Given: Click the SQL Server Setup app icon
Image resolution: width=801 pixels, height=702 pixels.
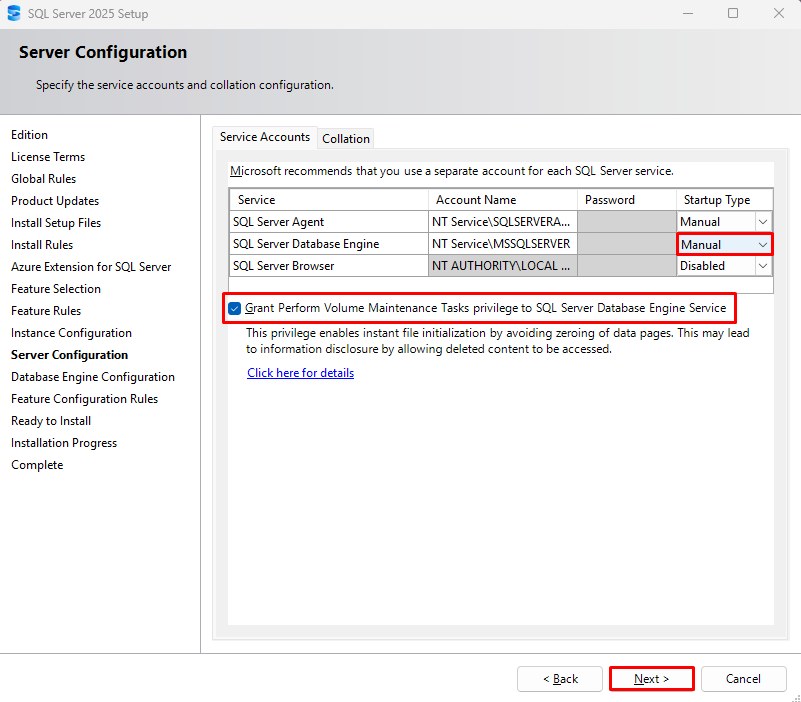Looking at the screenshot, I should 14,13.
